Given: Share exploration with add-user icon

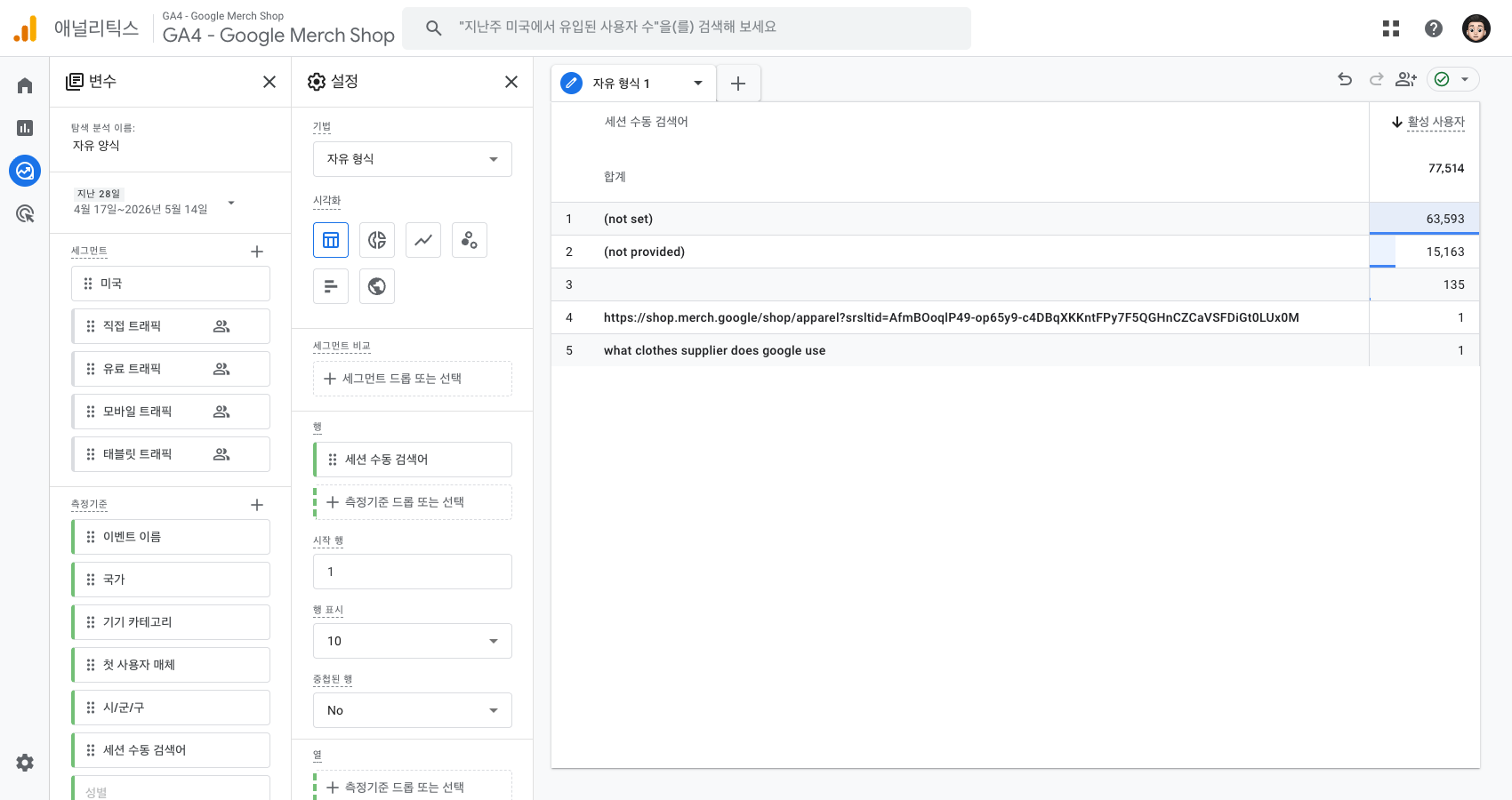Looking at the screenshot, I should pos(1406,79).
